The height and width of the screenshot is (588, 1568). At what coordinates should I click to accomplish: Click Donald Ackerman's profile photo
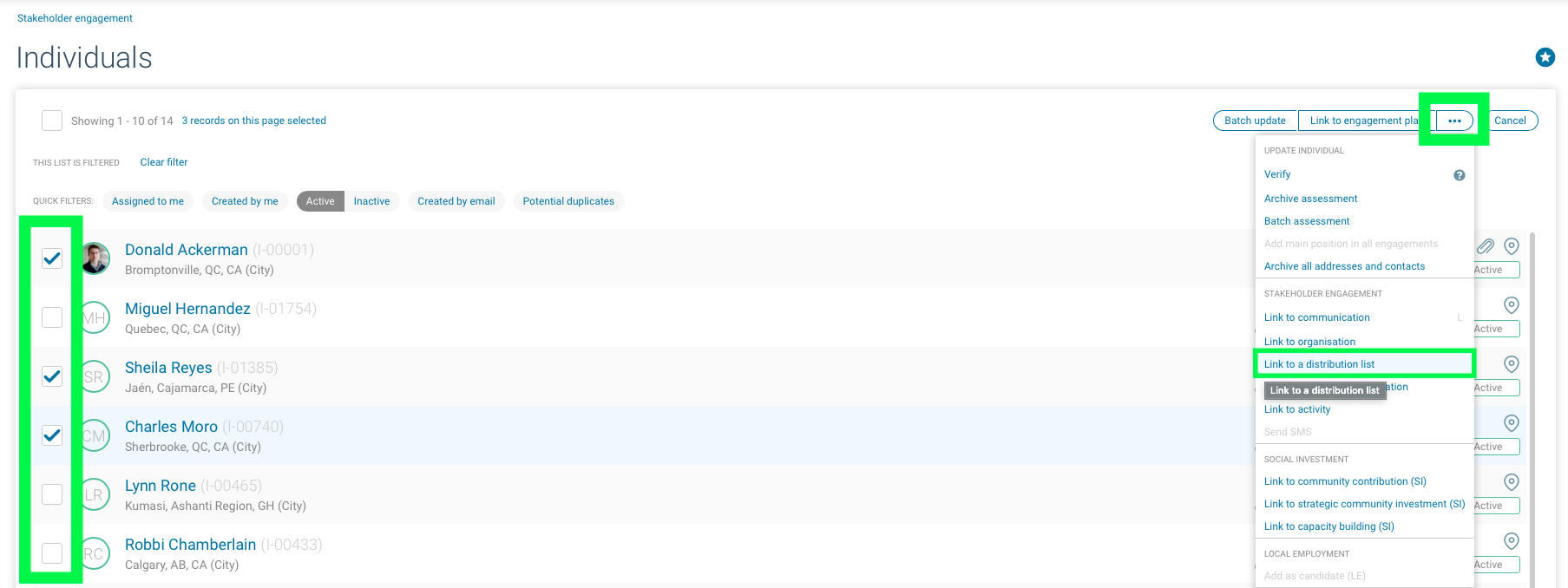[95, 258]
